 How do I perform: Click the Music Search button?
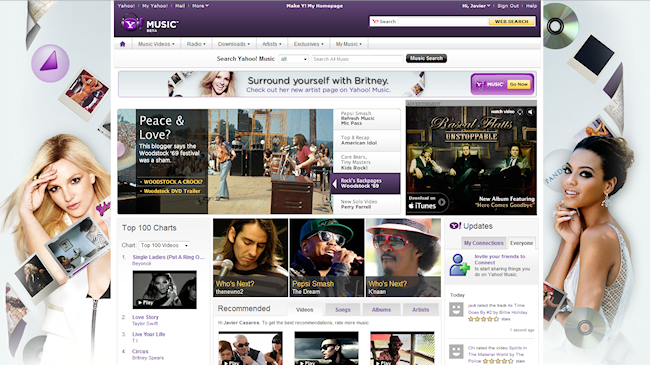426,58
